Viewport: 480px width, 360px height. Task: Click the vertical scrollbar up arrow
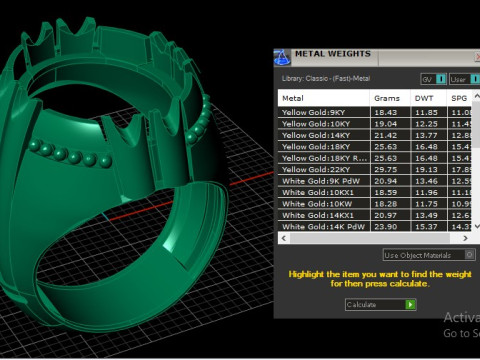(477, 96)
